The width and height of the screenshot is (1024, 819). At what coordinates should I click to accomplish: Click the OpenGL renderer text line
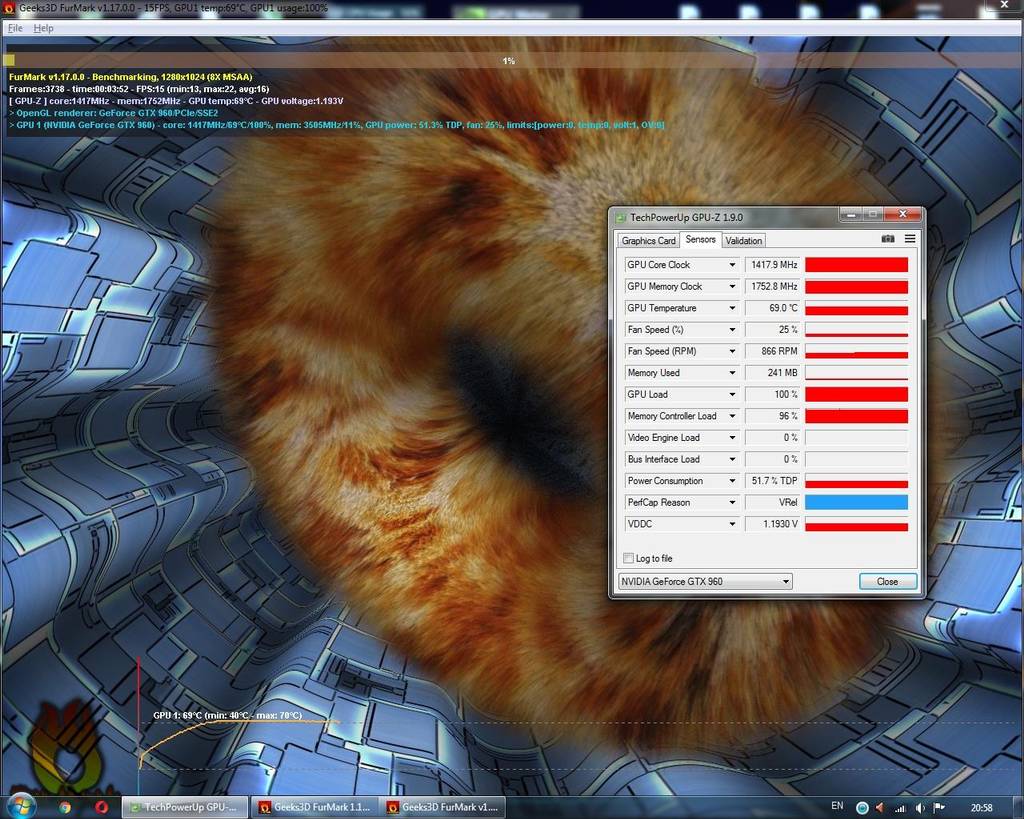point(114,112)
